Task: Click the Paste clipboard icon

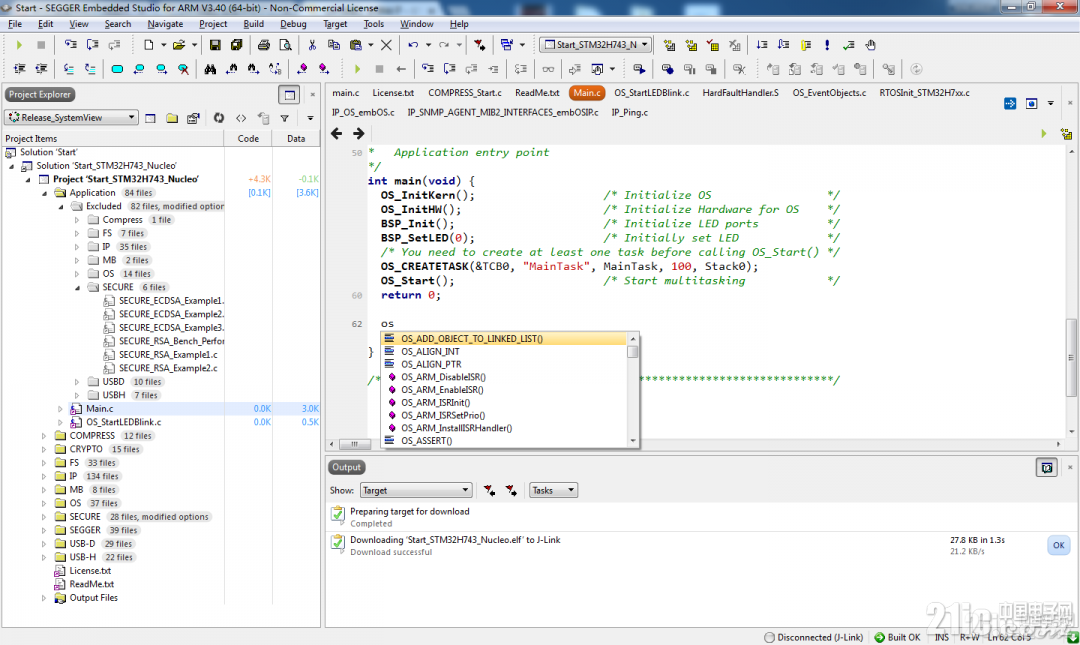Action: 355,45
